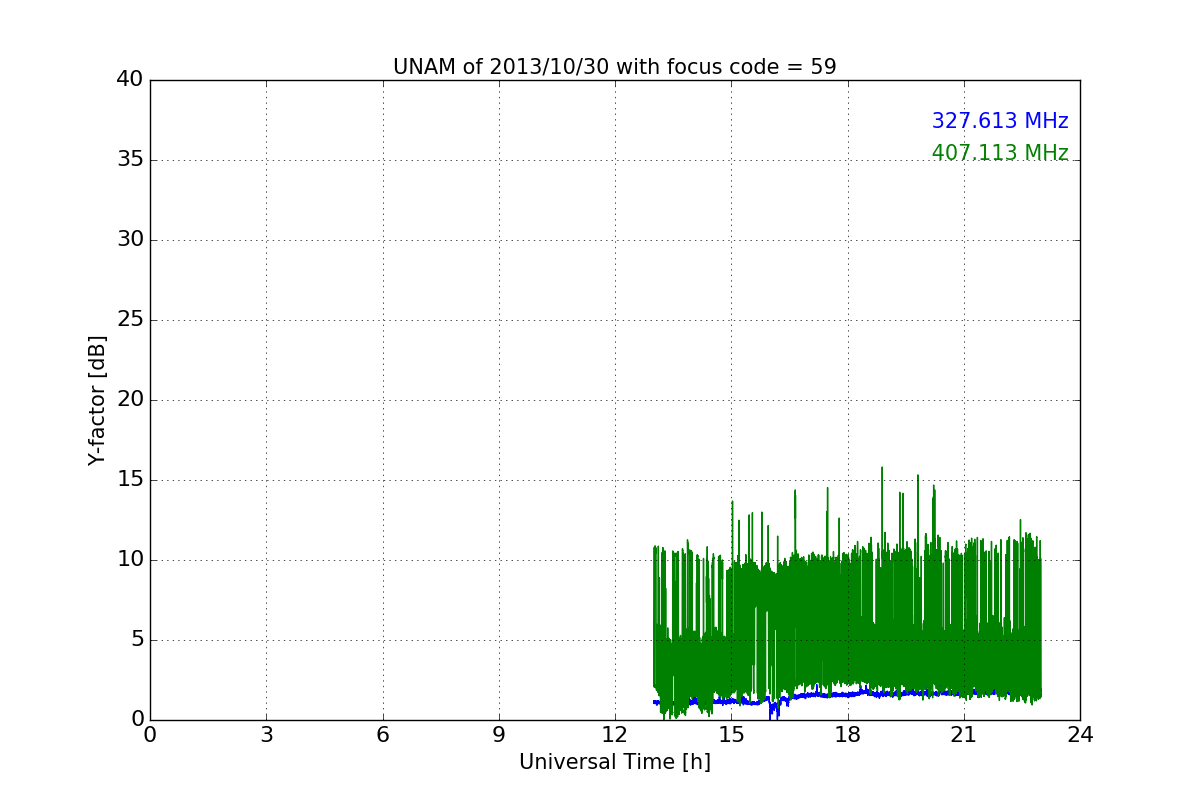
Task: Click the x-axis tick label '9'
Action: click(499, 735)
